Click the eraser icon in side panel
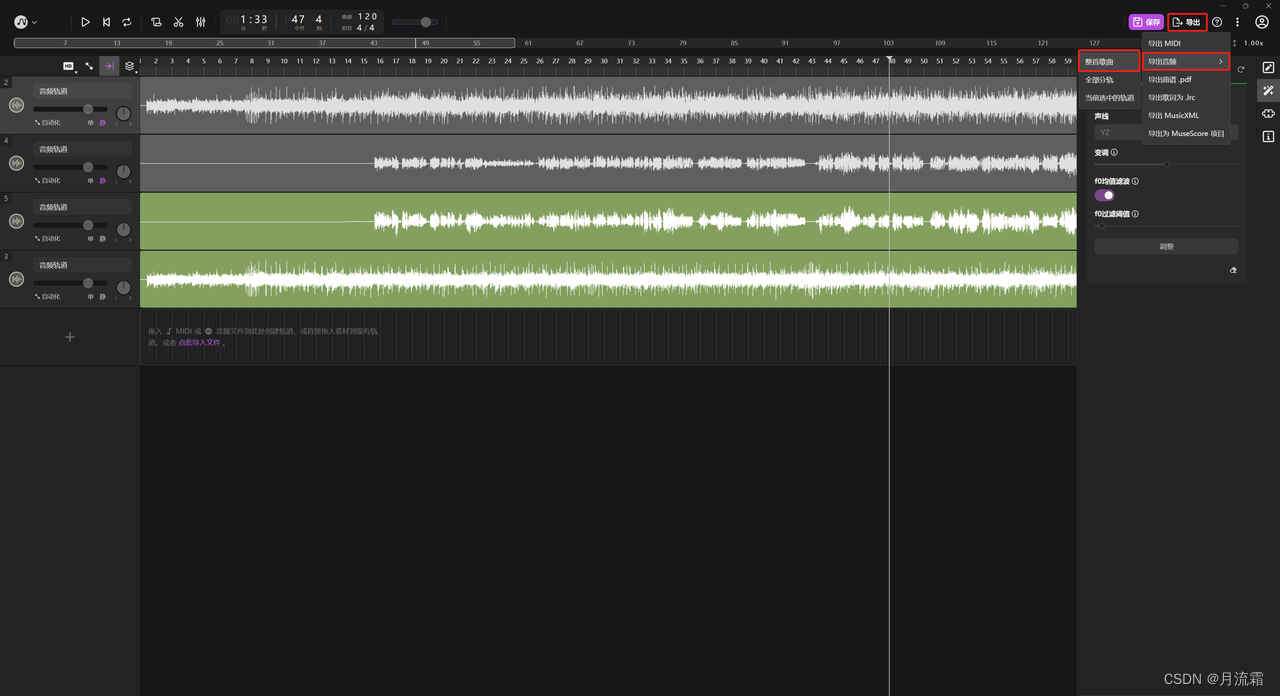Viewport: 1280px width, 696px height. coord(1233,270)
